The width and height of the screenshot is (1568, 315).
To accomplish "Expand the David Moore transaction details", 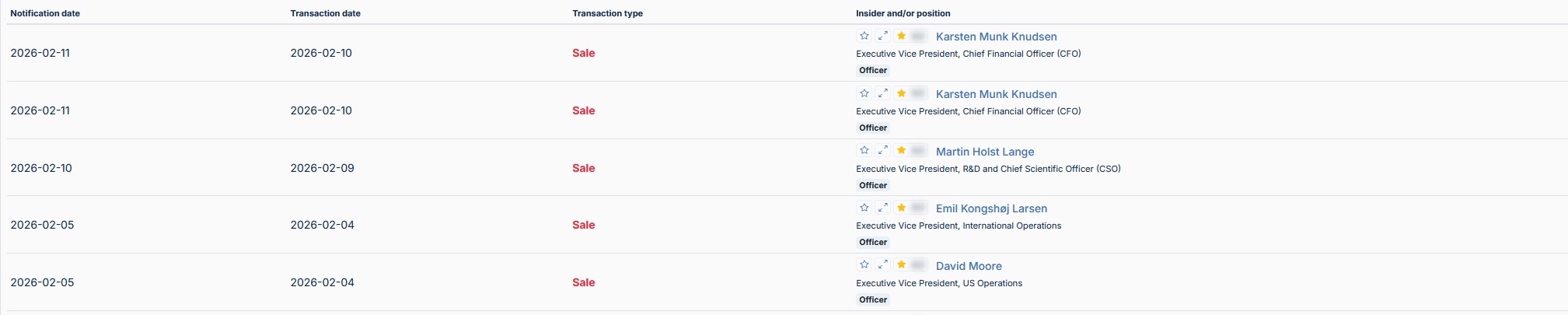I will tap(882, 265).
